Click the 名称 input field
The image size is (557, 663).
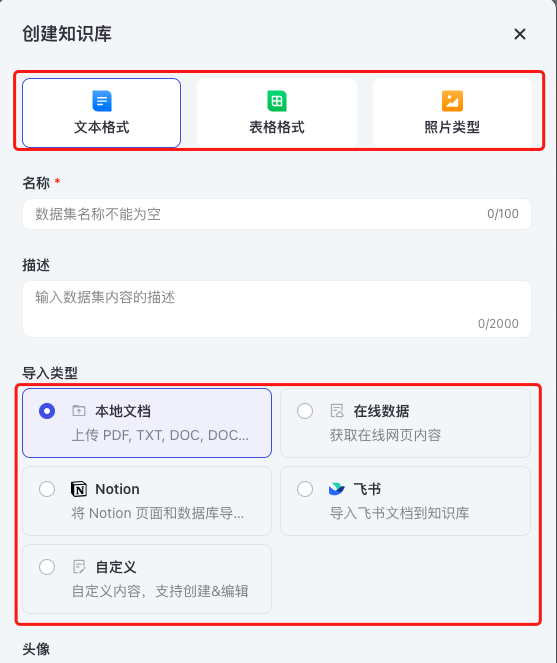(277, 214)
